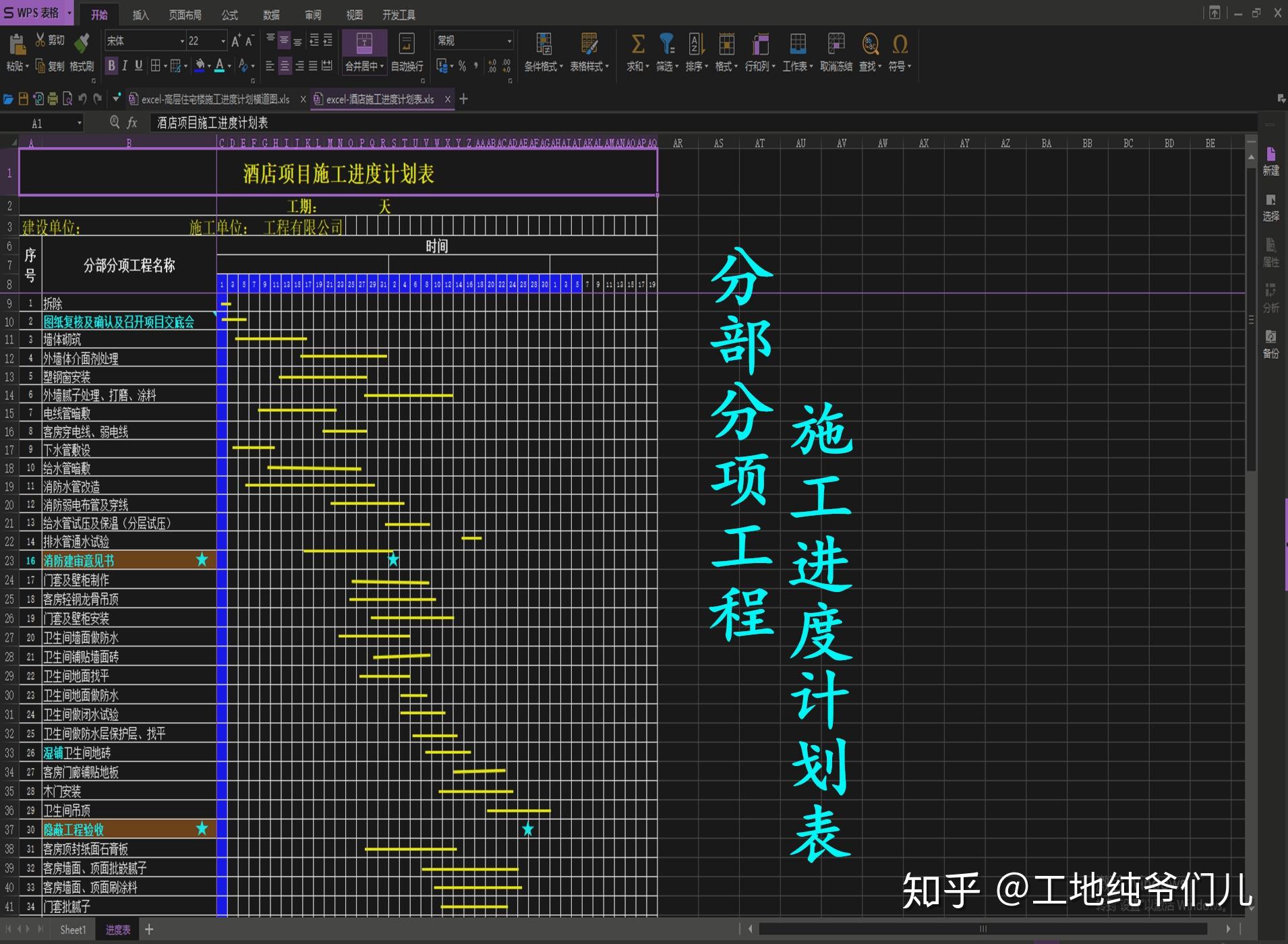Open the font color swatch dropdown
Viewport: 1288px width, 944px height.
pos(229,66)
